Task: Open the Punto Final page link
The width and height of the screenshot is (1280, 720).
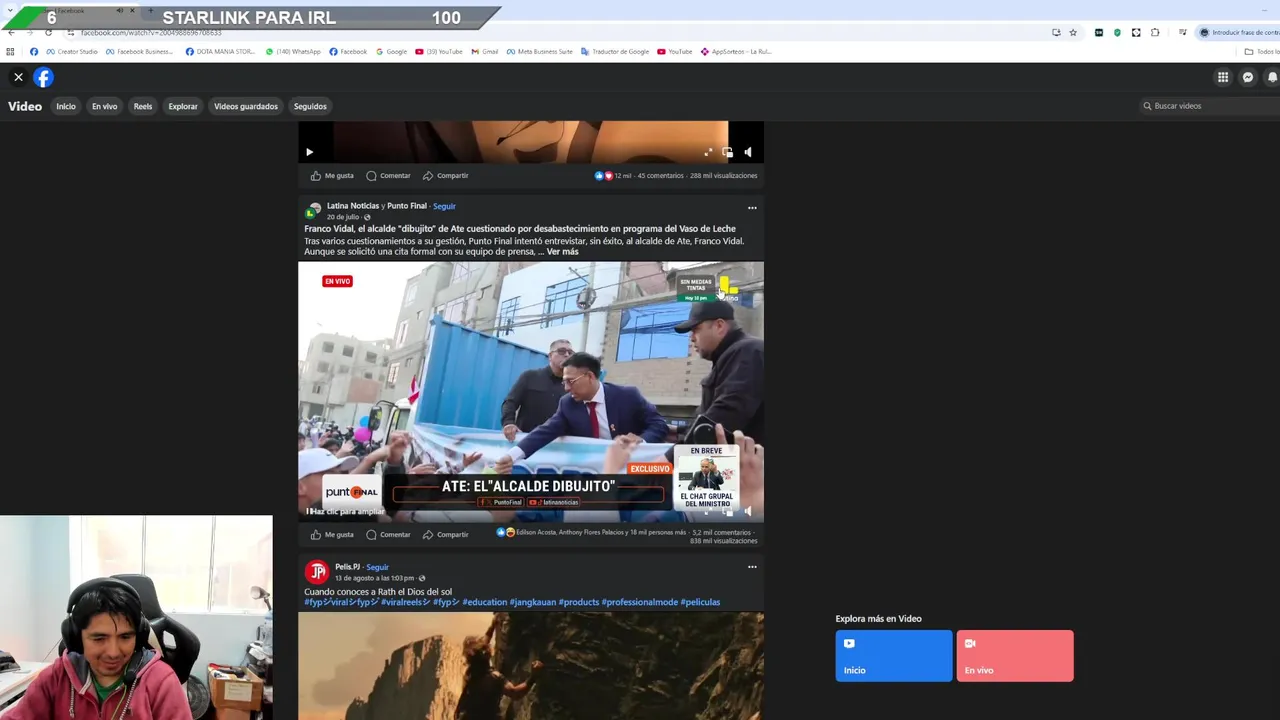Action: [x=407, y=206]
